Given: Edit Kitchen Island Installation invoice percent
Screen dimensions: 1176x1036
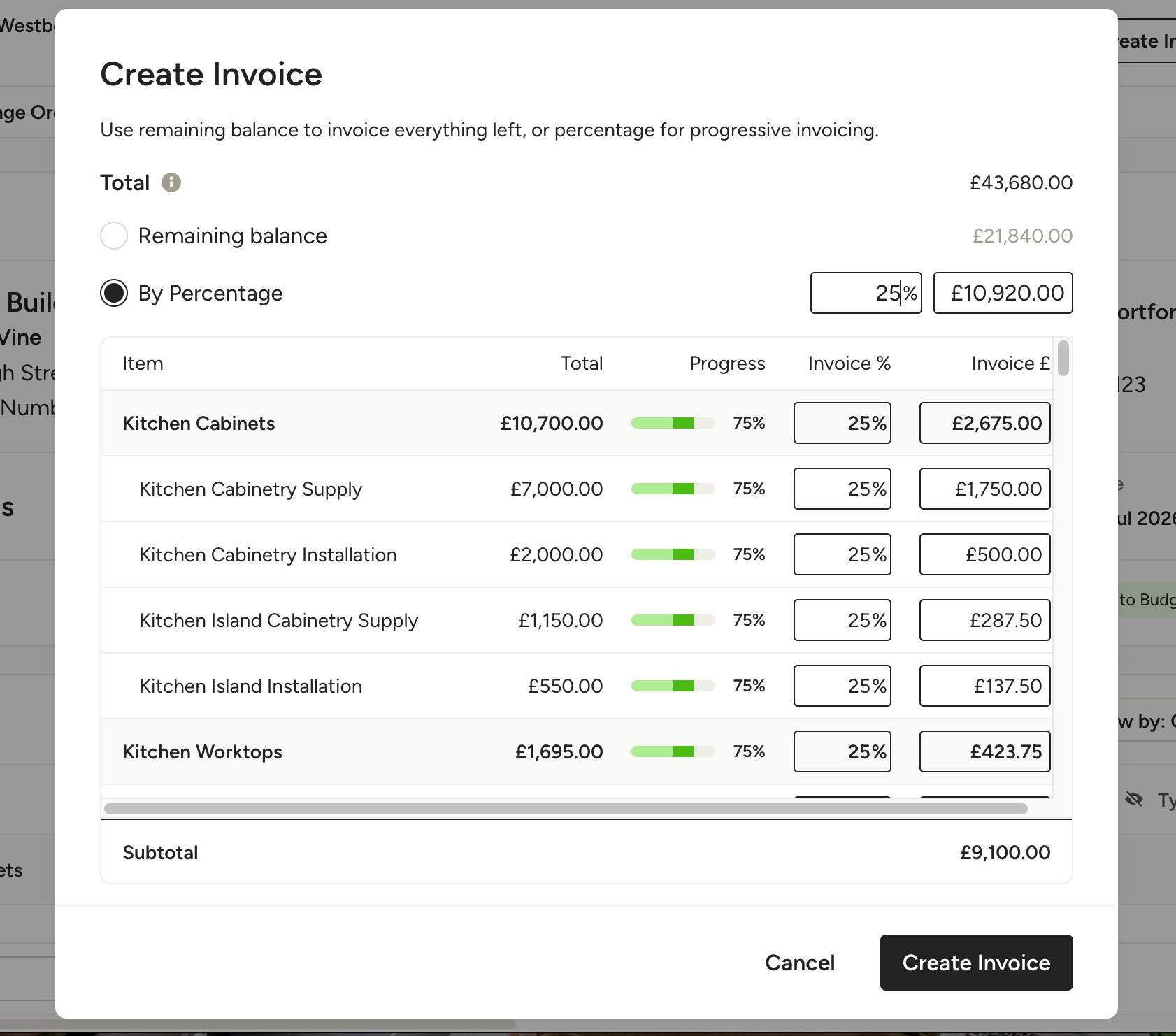Looking at the screenshot, I should tap(842, 686).
